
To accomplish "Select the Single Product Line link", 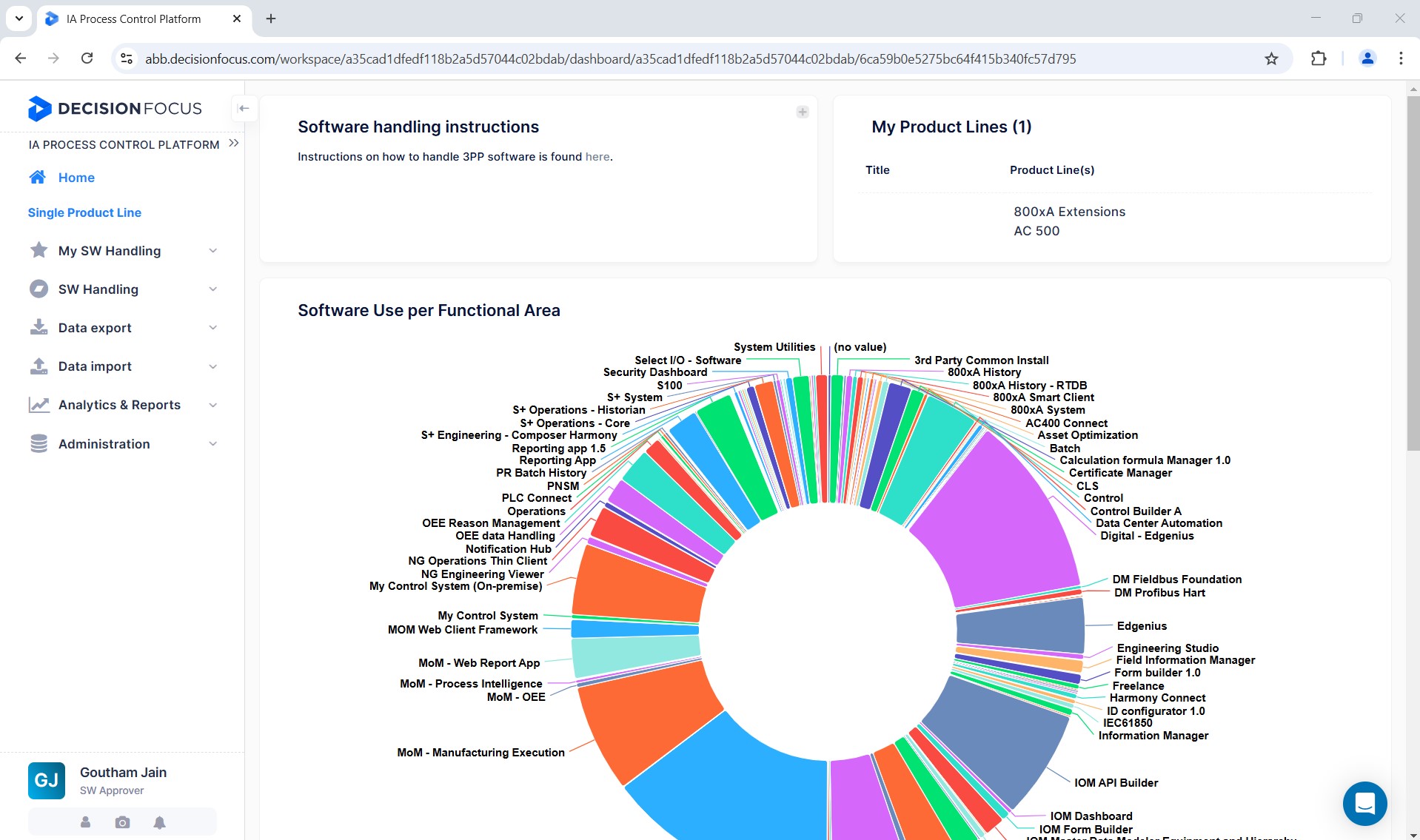I will (x=84, y=212).
